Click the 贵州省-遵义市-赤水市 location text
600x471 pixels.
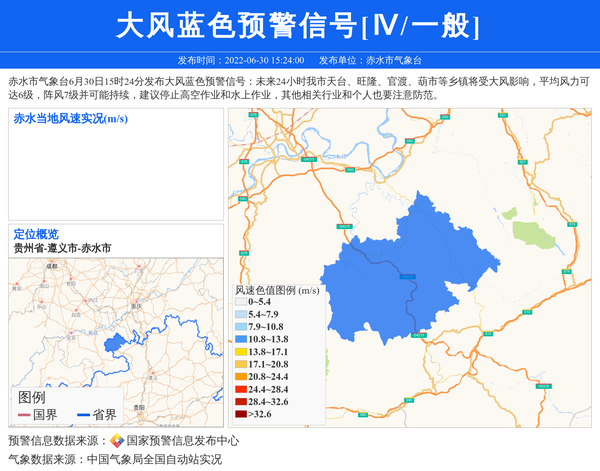(x=62, y=247)
